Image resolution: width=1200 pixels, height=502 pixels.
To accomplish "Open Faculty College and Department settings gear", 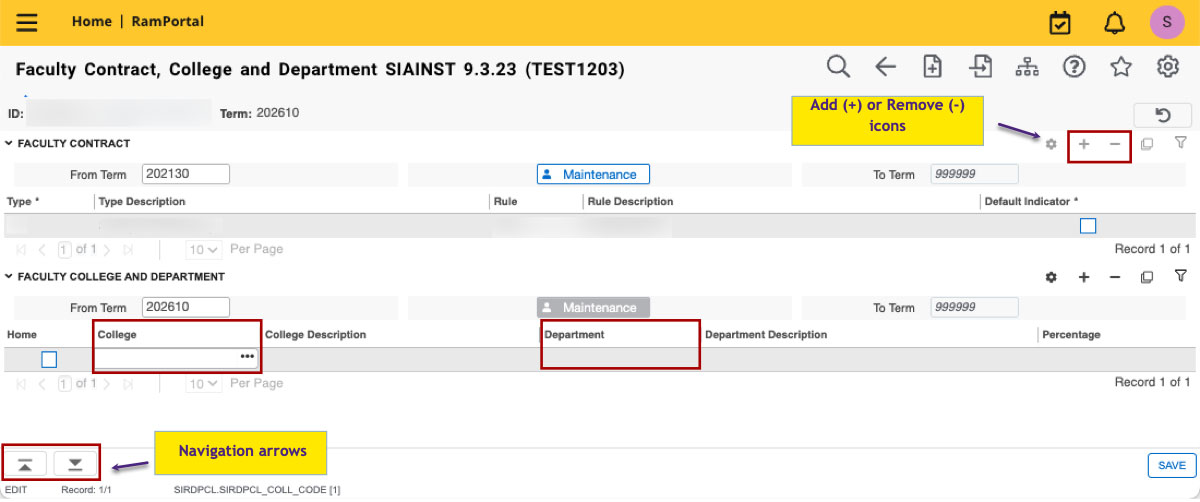I will (1051, 277).
